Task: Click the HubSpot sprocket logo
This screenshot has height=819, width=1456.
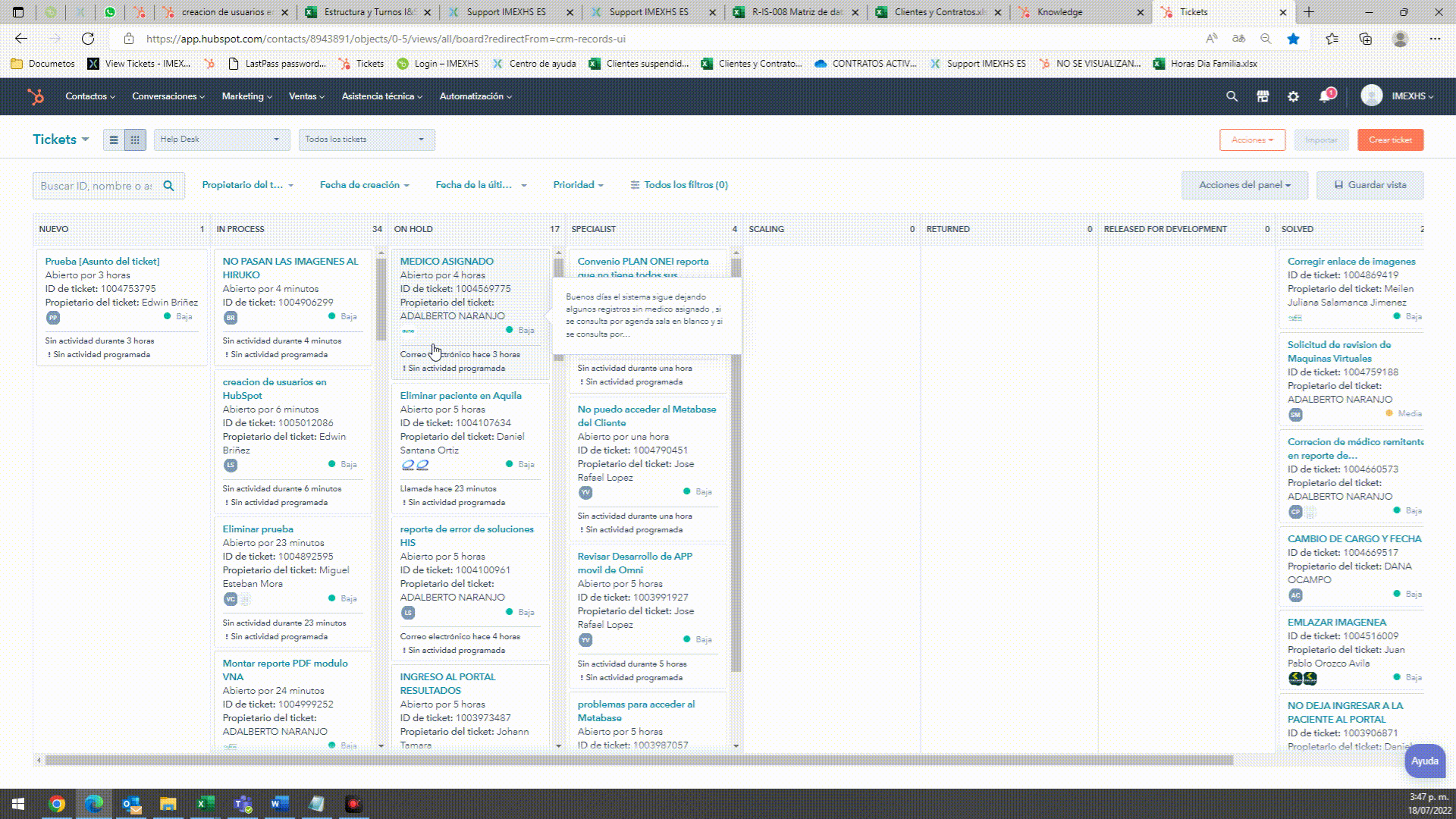Action: (x=36, y=96)
